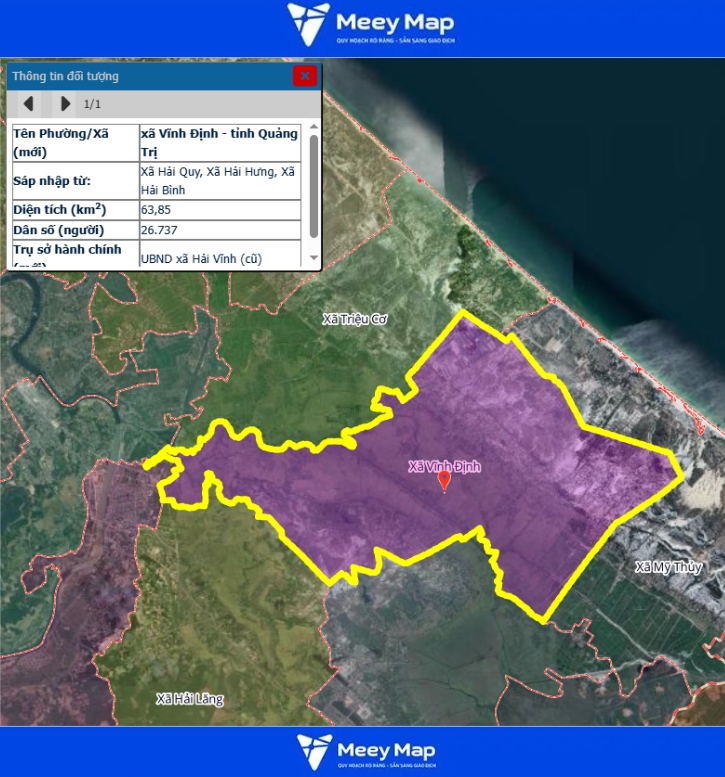Select the Xã Mỹ Thủy map label
The image size is (725, 777).
pos(669,567)
